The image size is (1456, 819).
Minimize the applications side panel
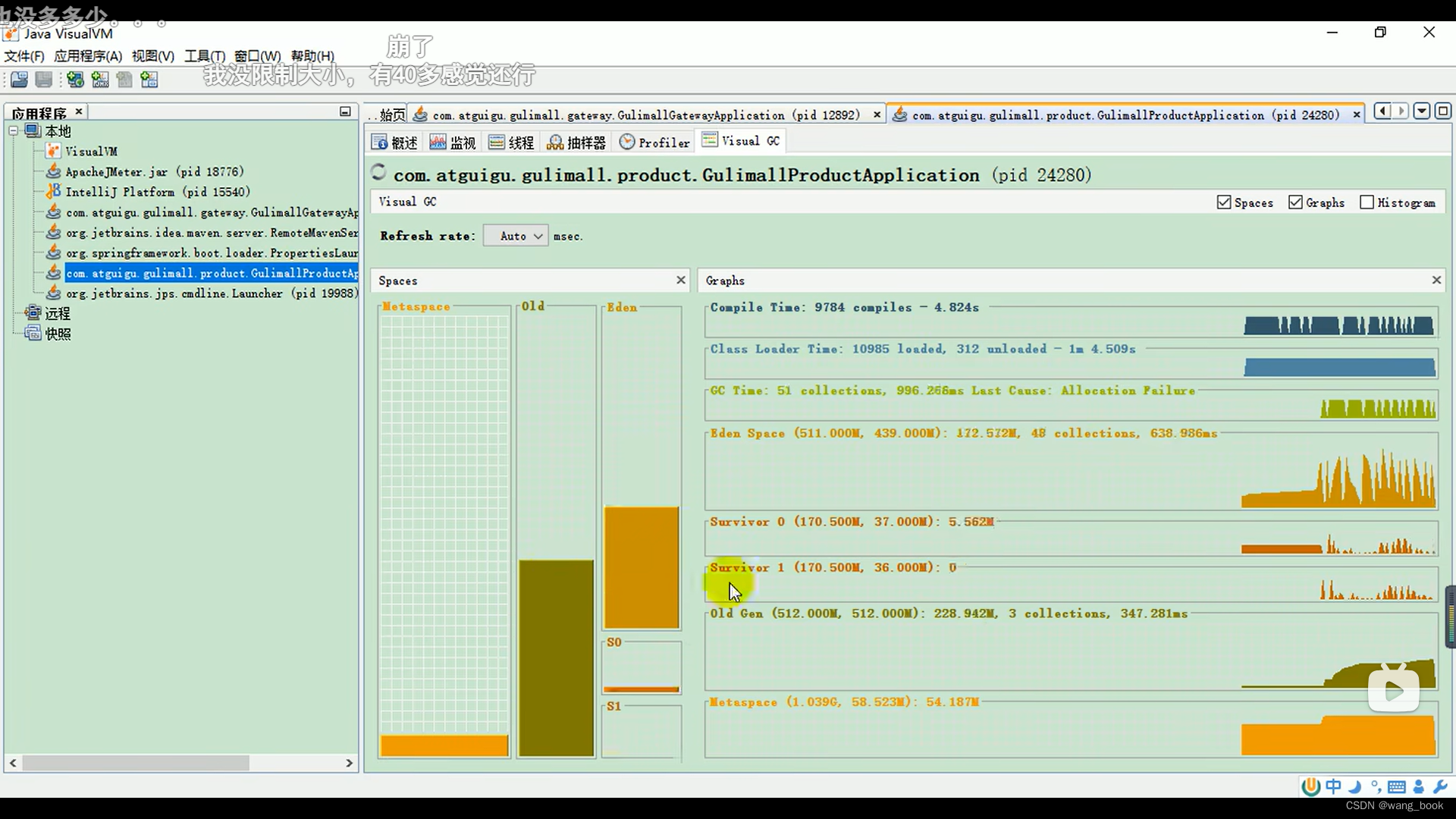345,111
